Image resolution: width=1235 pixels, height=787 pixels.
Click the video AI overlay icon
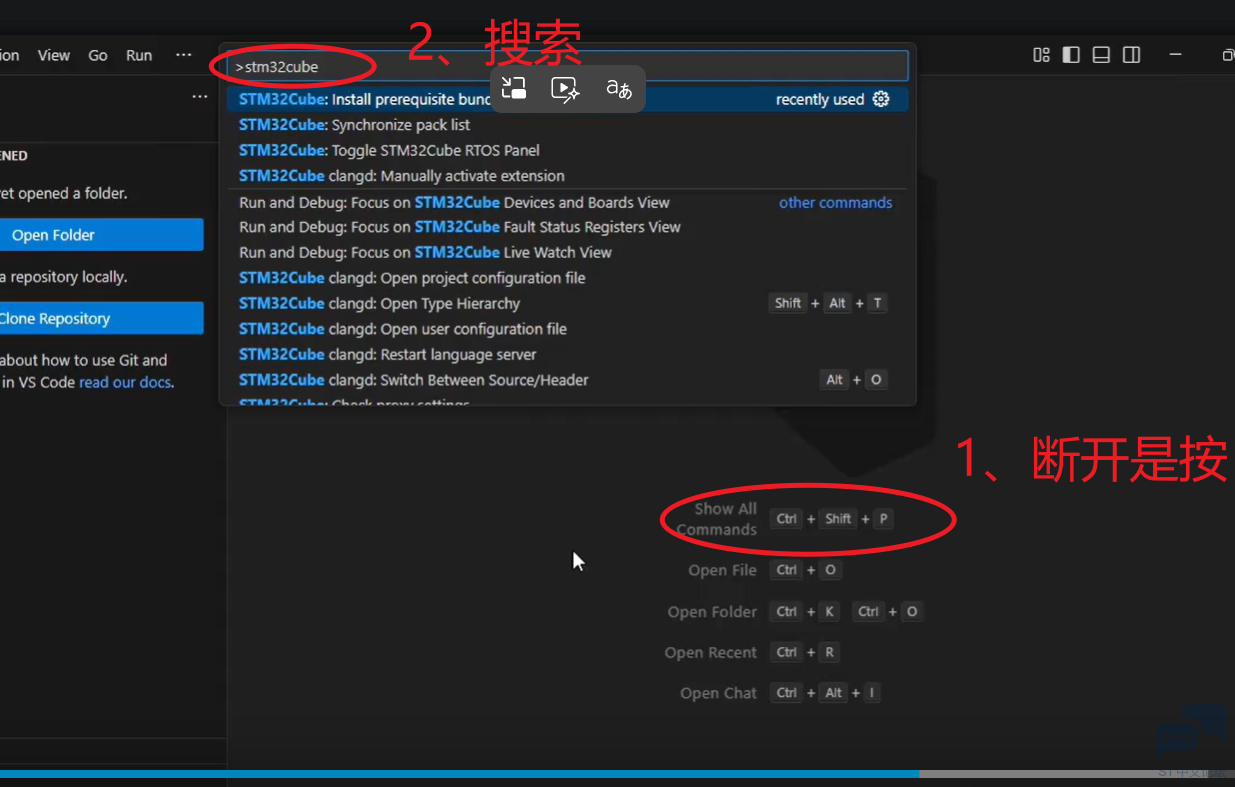coord(566,88)
